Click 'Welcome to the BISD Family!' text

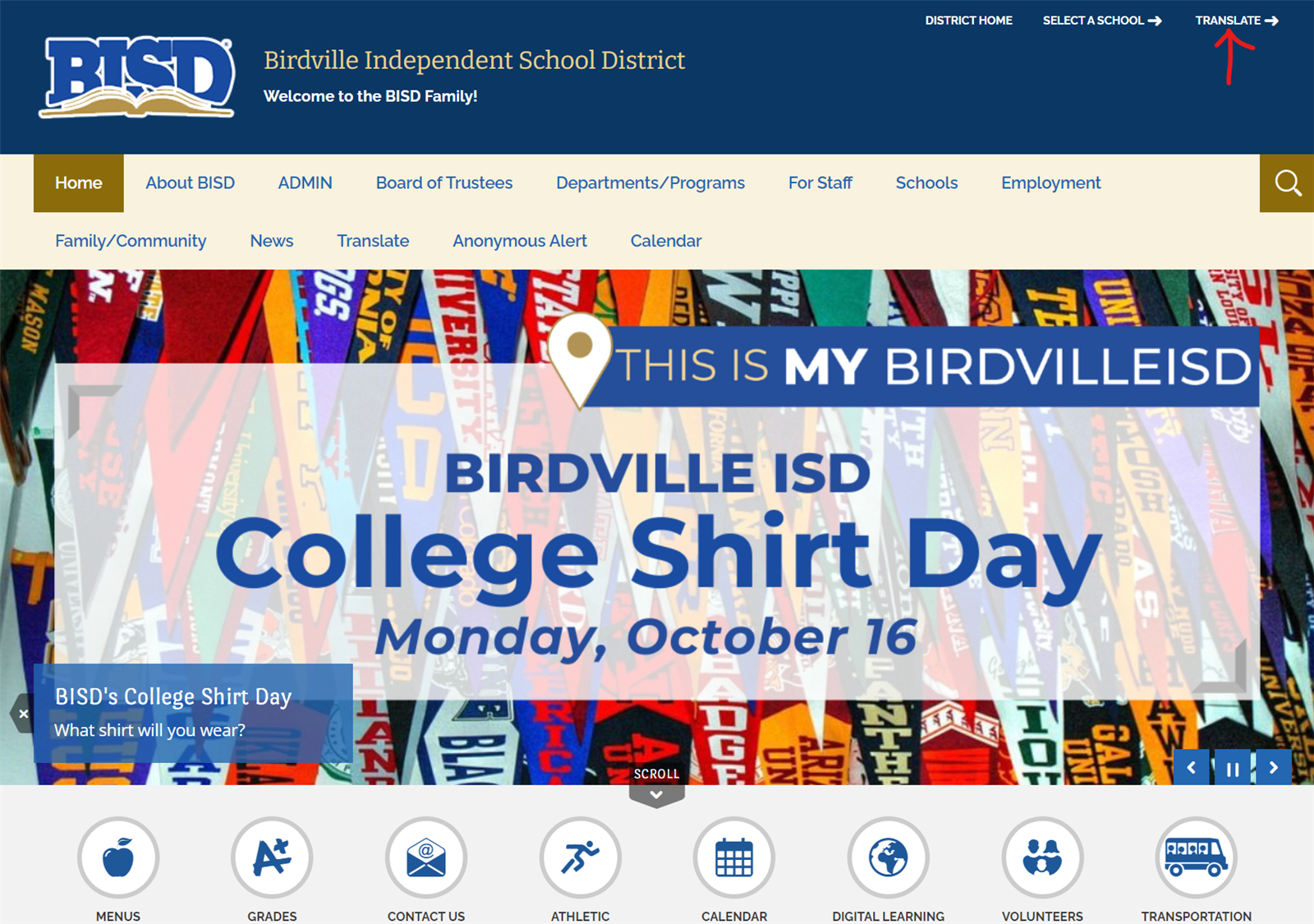point(370,96)
